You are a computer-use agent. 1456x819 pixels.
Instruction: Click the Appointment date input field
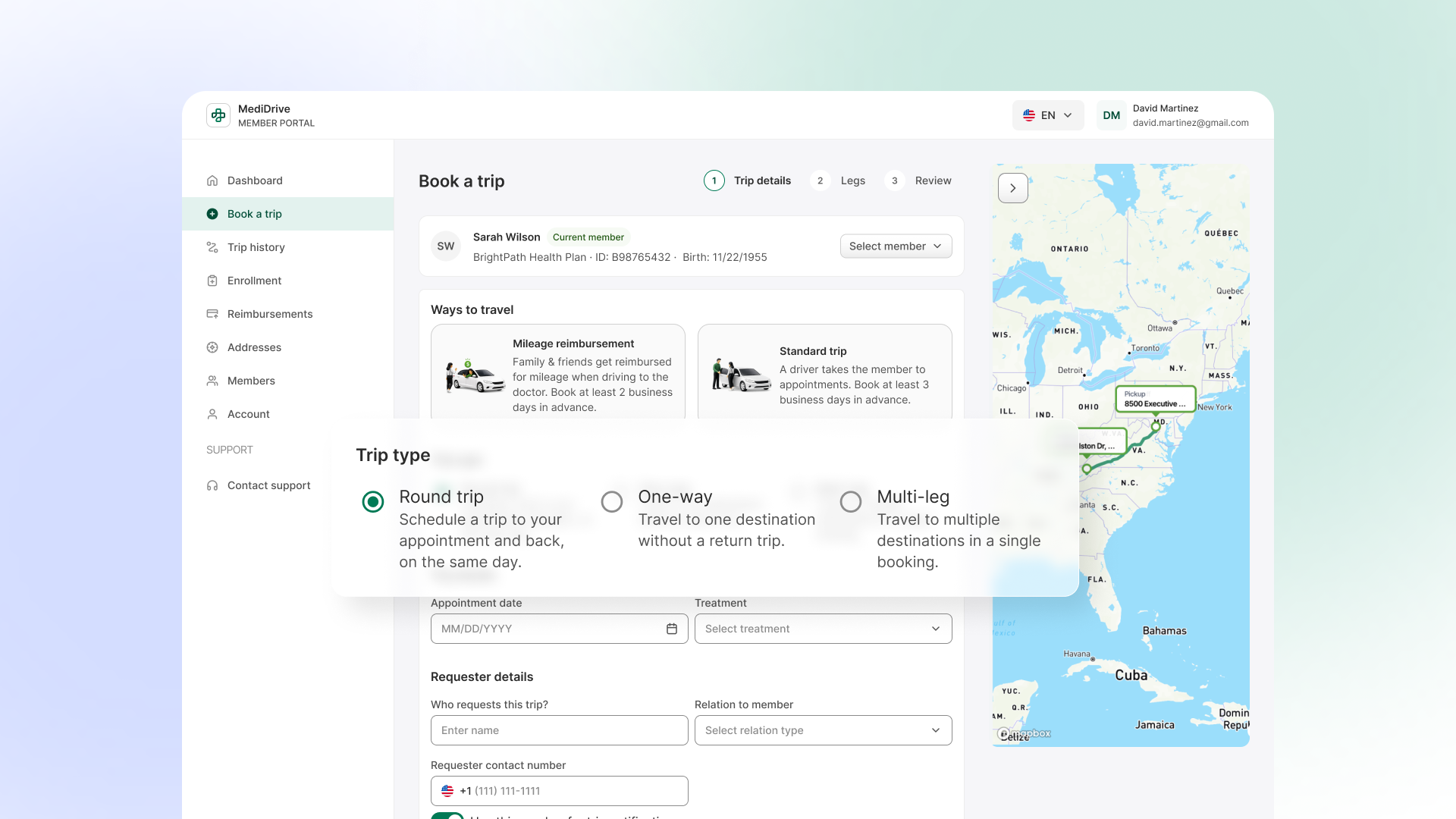[x=560, y=629]
